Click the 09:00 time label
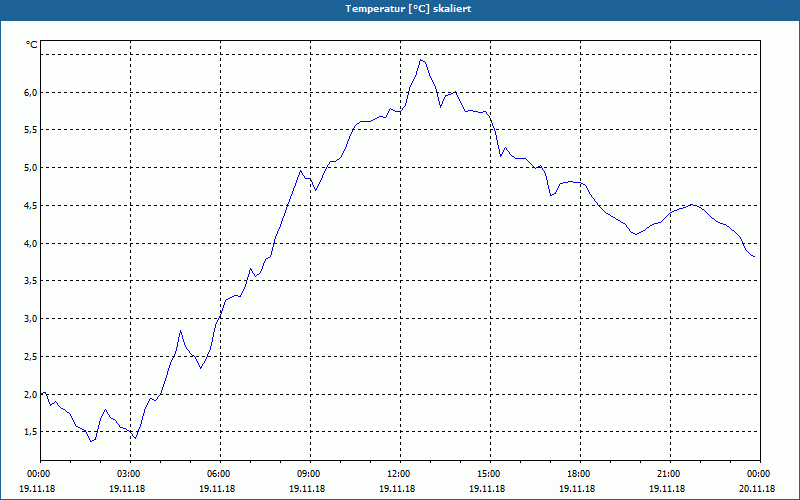Viewport: 800px width, 500px height. click(307, 474)
